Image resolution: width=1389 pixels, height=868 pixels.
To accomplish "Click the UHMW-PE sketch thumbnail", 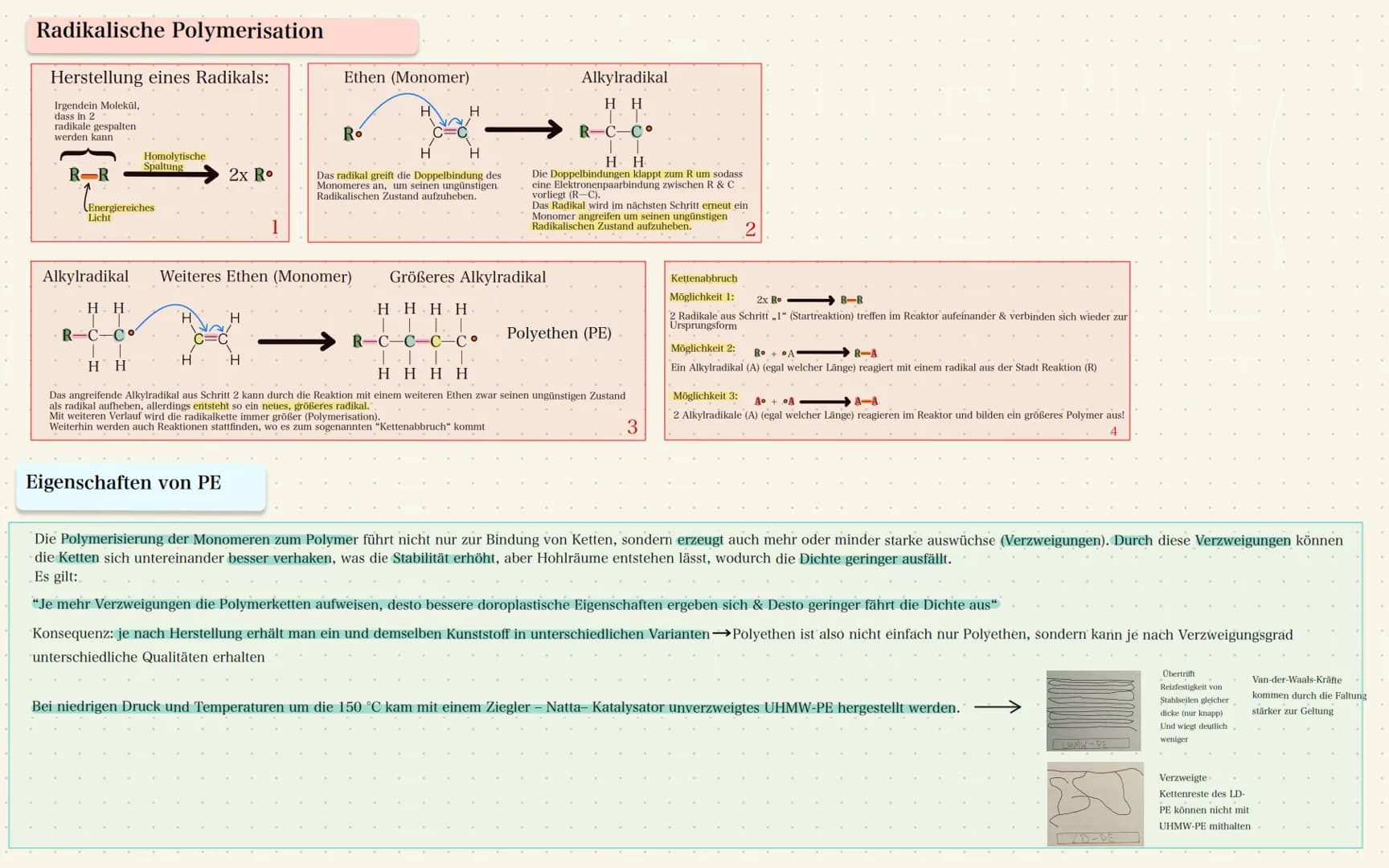I will [x=1093, y=711].
